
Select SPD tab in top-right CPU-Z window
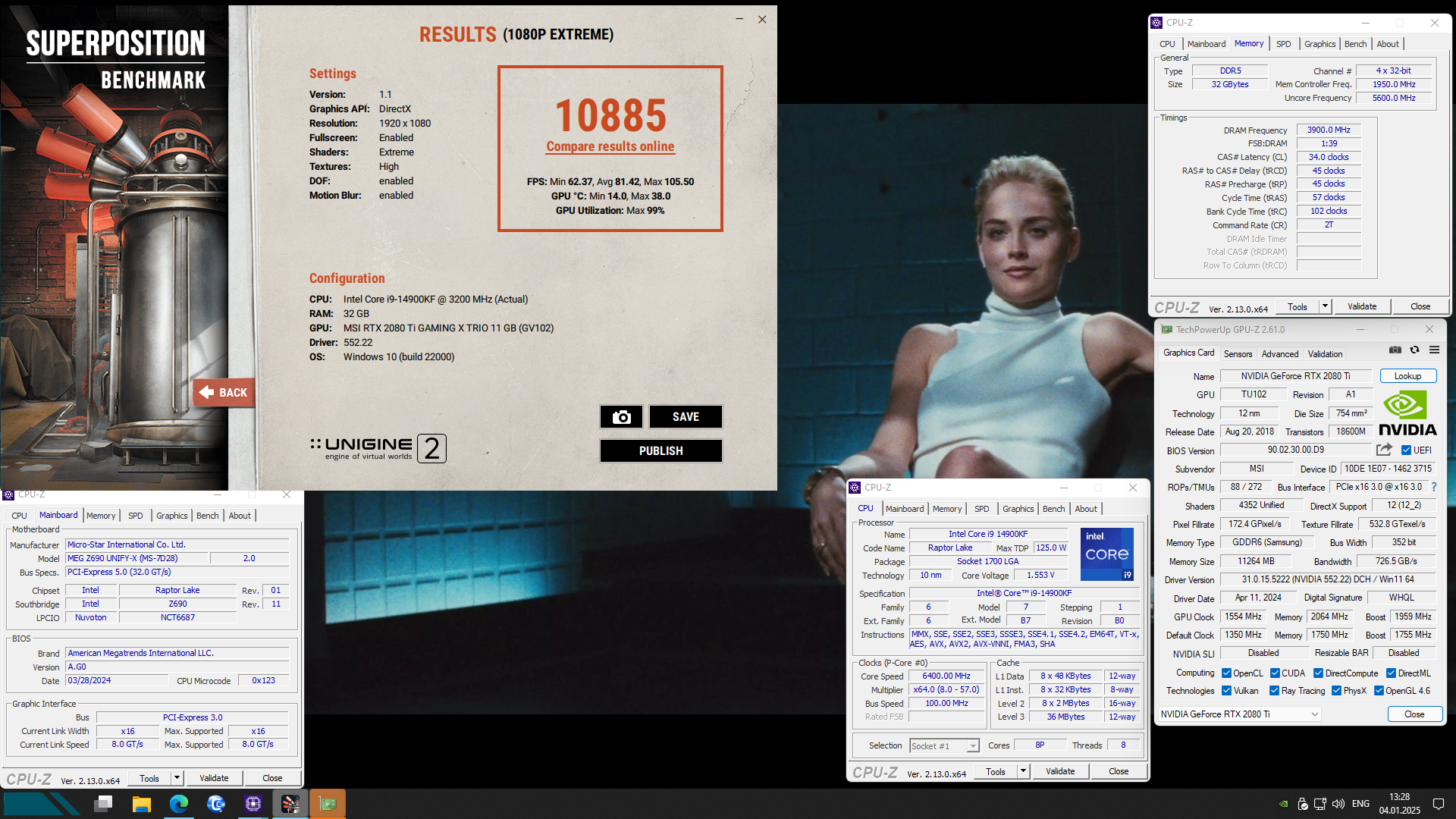coord(1283,44)
